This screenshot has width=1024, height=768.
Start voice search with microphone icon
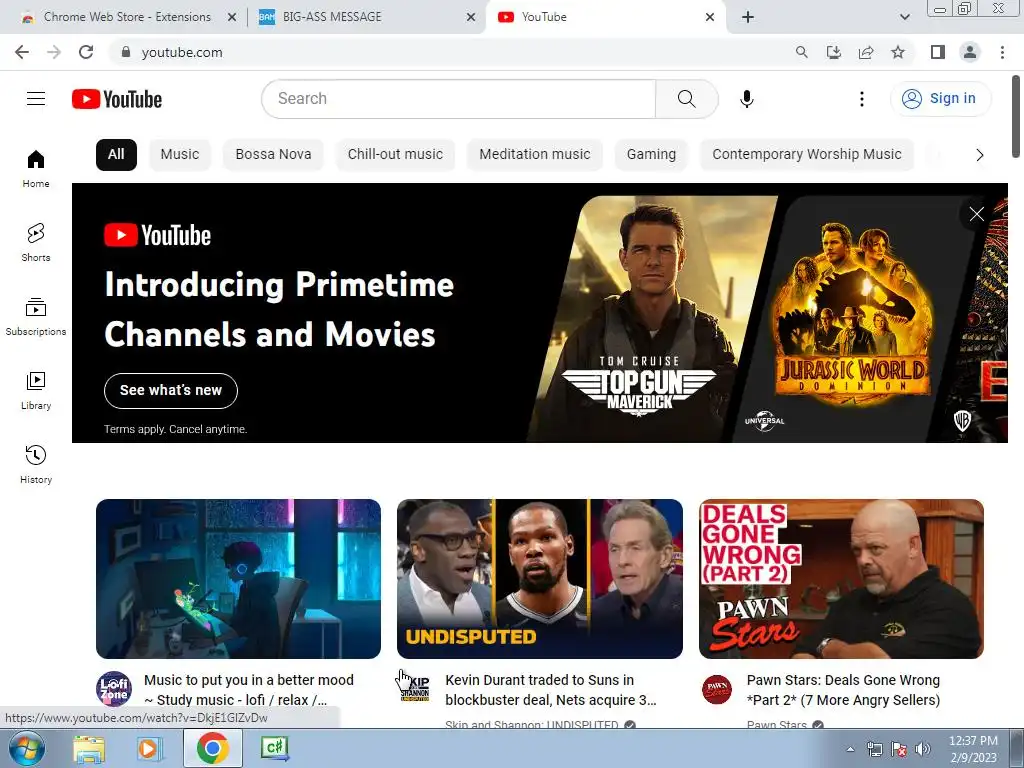pos(747,99)
